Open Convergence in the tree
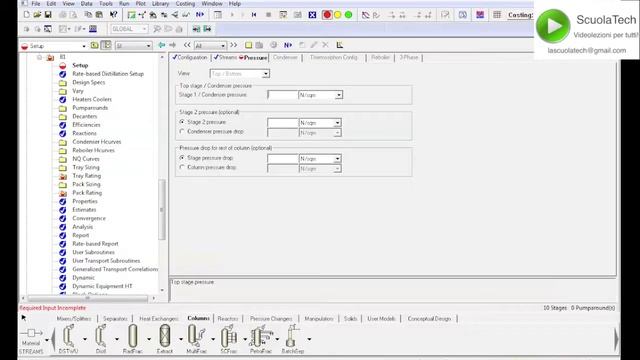The height and width of the screenshot is (360, 640). [89, 218]
